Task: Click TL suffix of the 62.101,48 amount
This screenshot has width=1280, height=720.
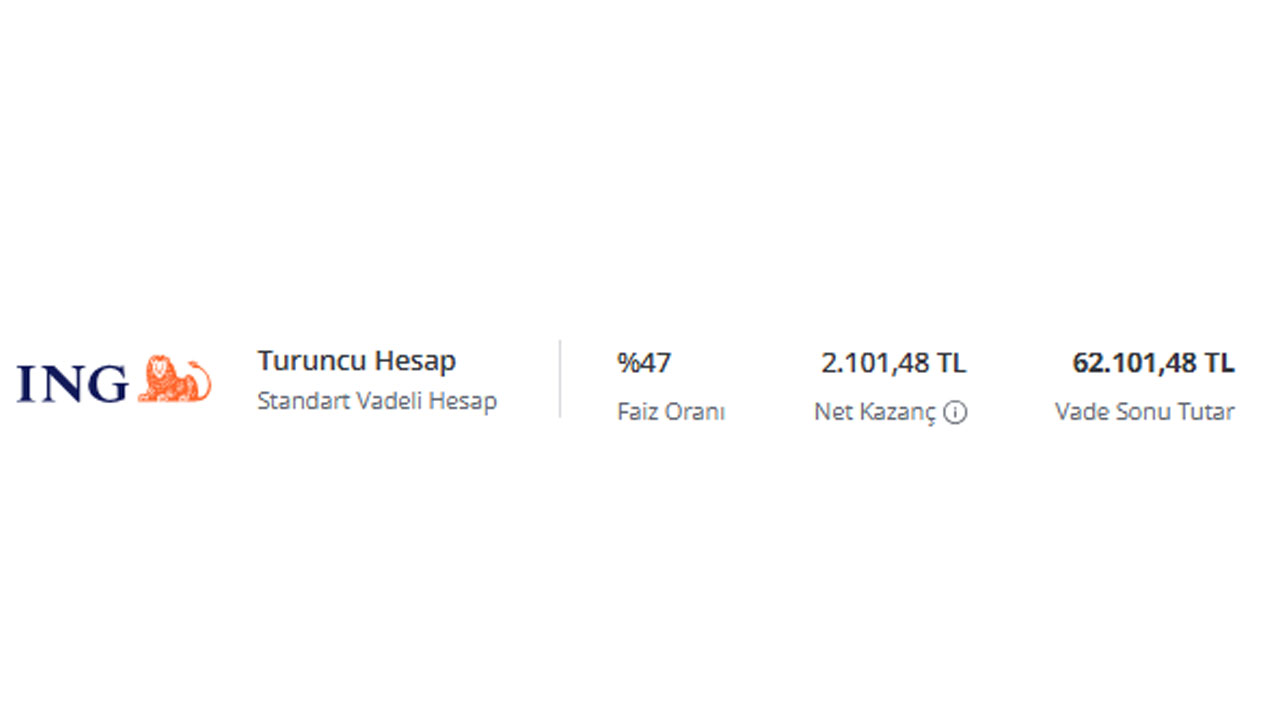Action: click(x=1219, y=363)
